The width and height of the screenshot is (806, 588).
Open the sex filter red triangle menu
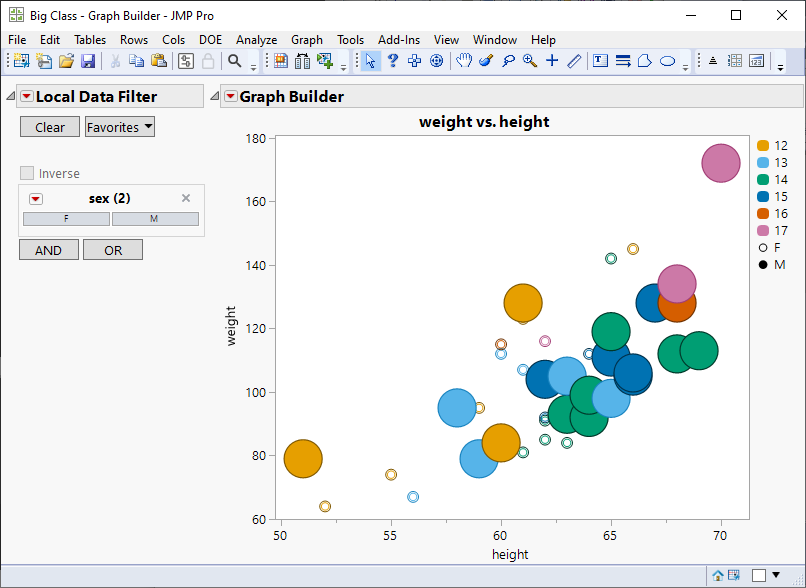pos(35,199)
